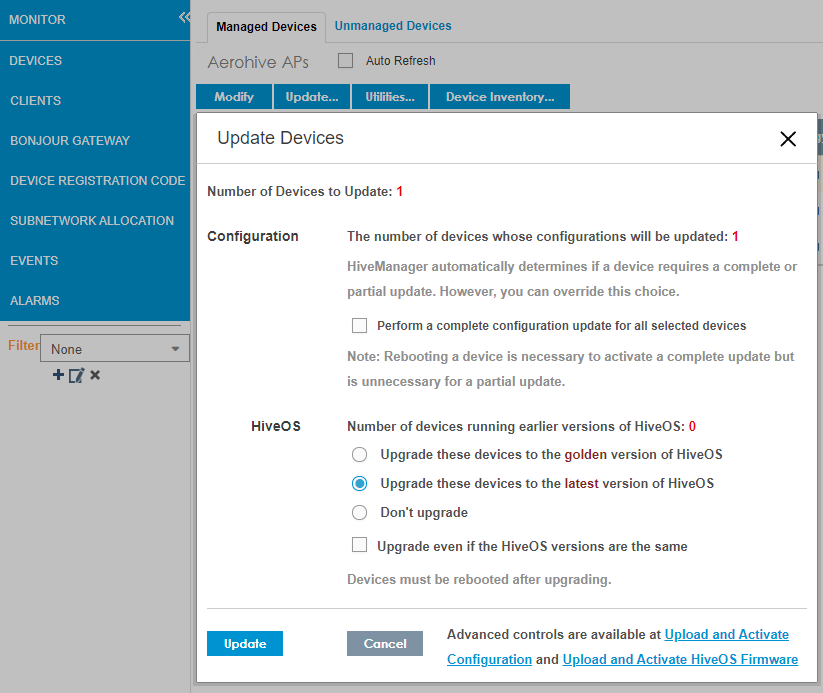Follow Upload and Activate HiveOS Firmware link
823x693 pixels.
680,659
